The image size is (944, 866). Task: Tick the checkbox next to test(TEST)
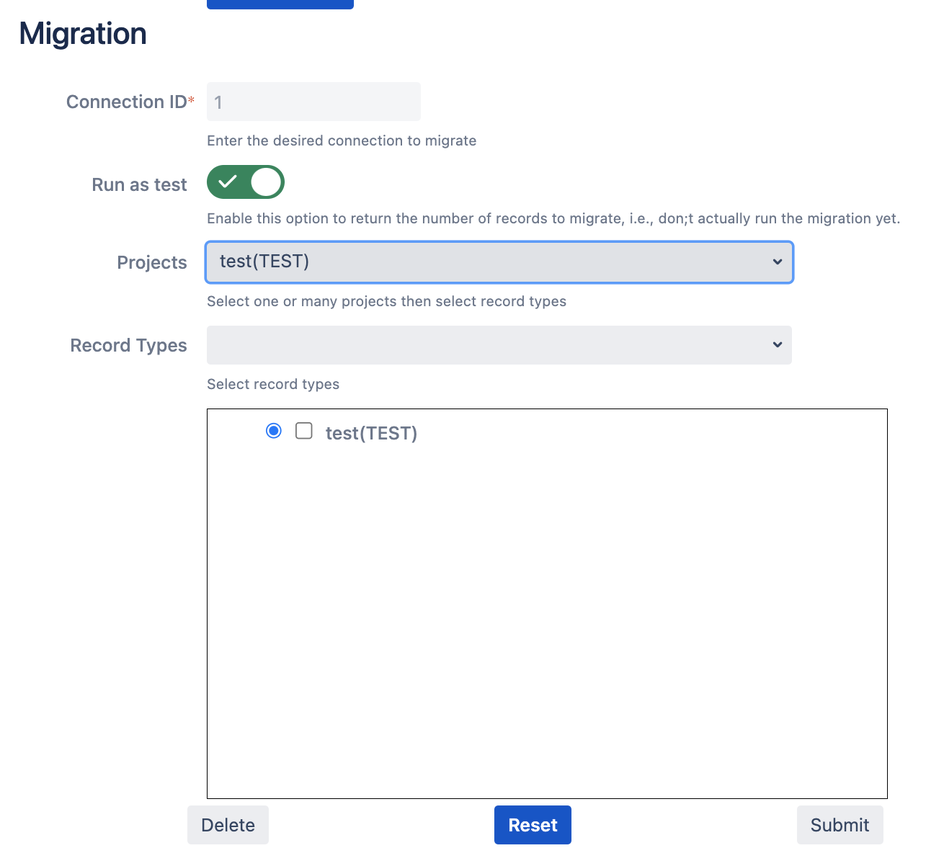[304, 431]
